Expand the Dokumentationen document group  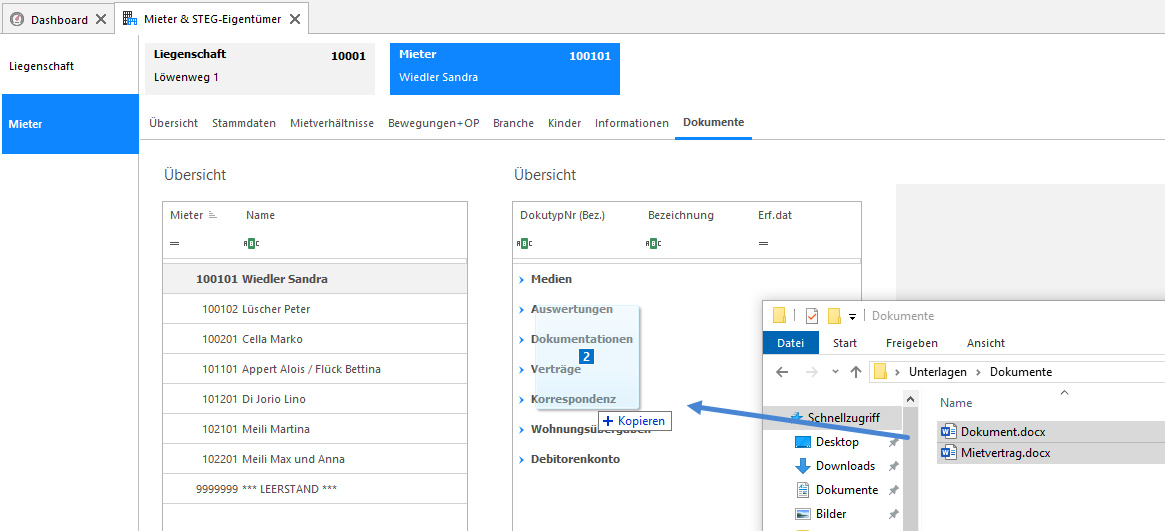tap(522, 339)
